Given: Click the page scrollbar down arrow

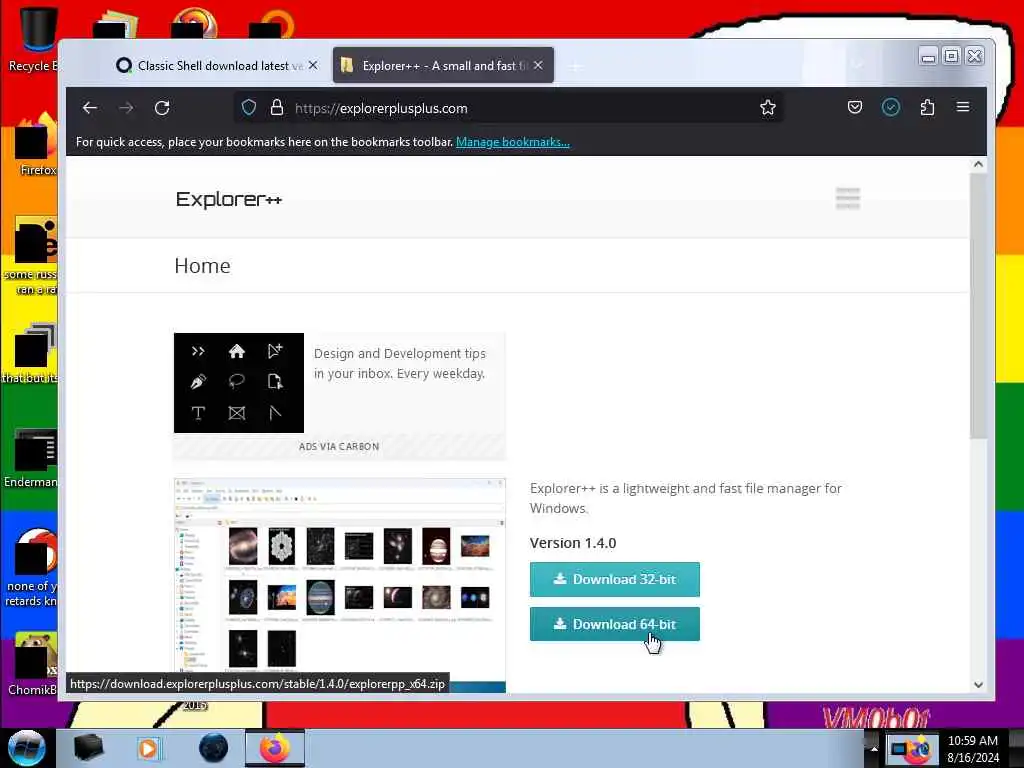Looking at the screenshot, I should coord(978,685).
